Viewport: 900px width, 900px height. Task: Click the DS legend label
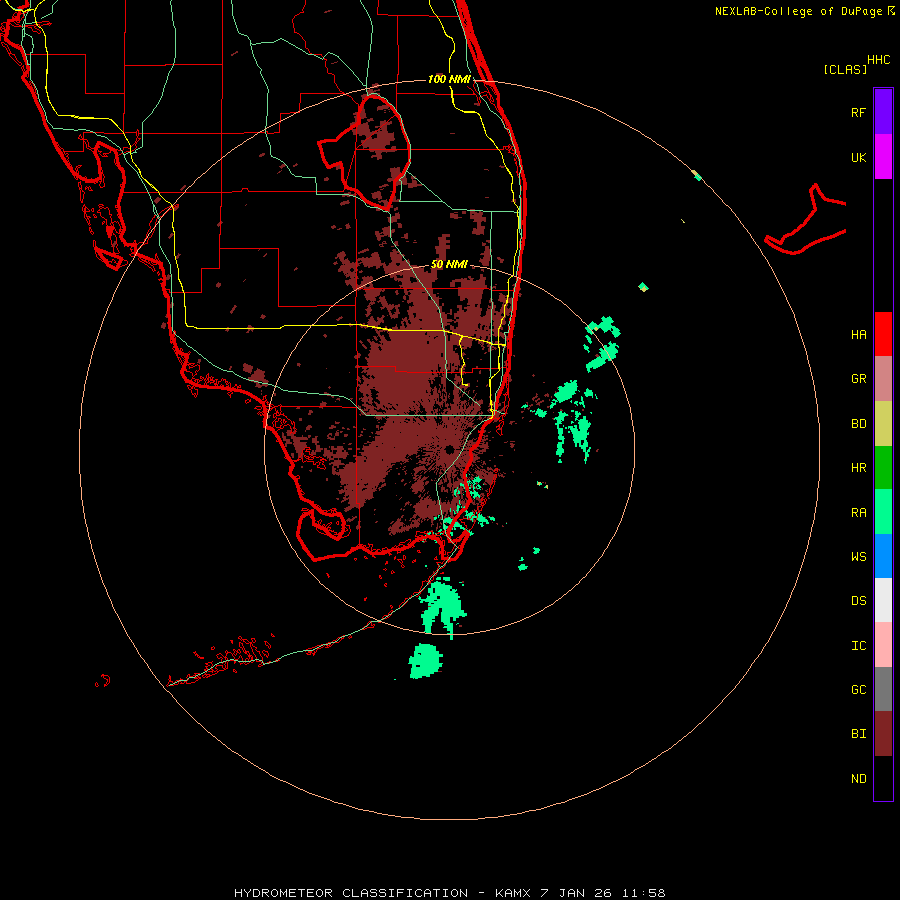(x=858, y=601)
